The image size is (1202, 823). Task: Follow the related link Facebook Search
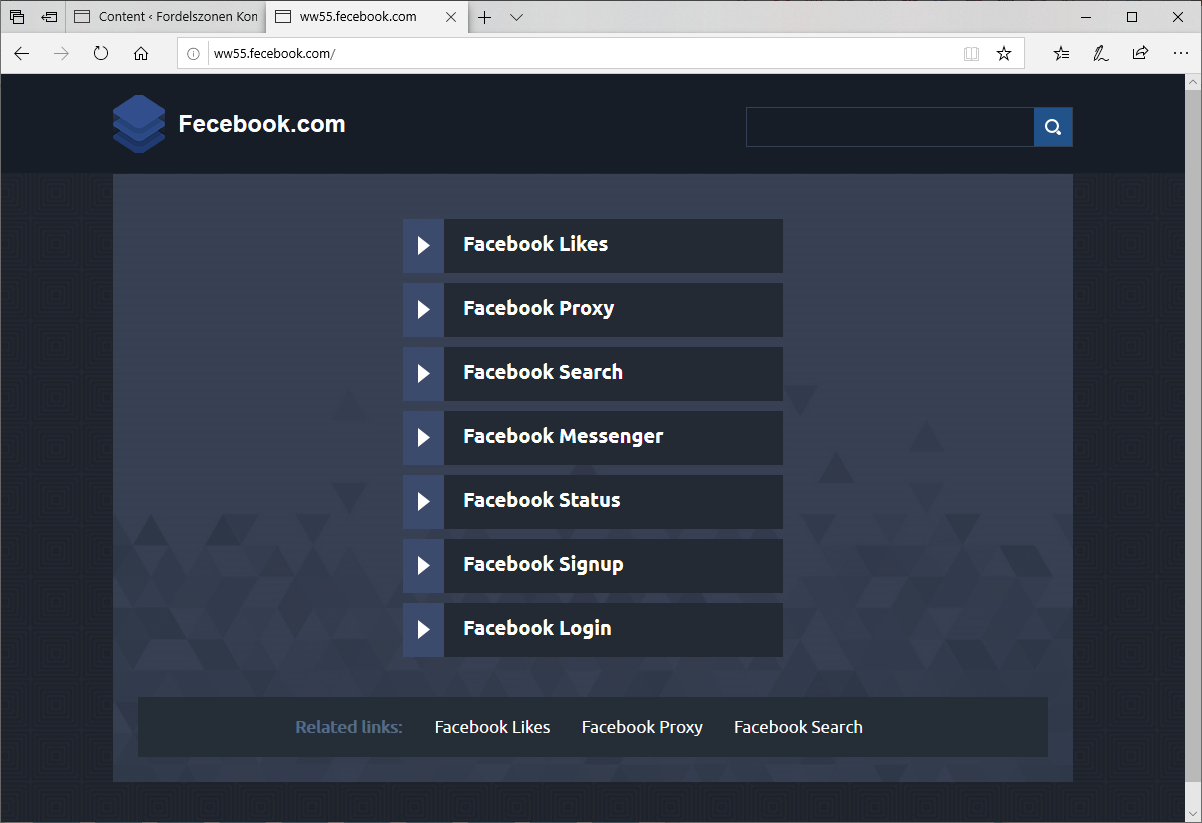click(798, 727)
